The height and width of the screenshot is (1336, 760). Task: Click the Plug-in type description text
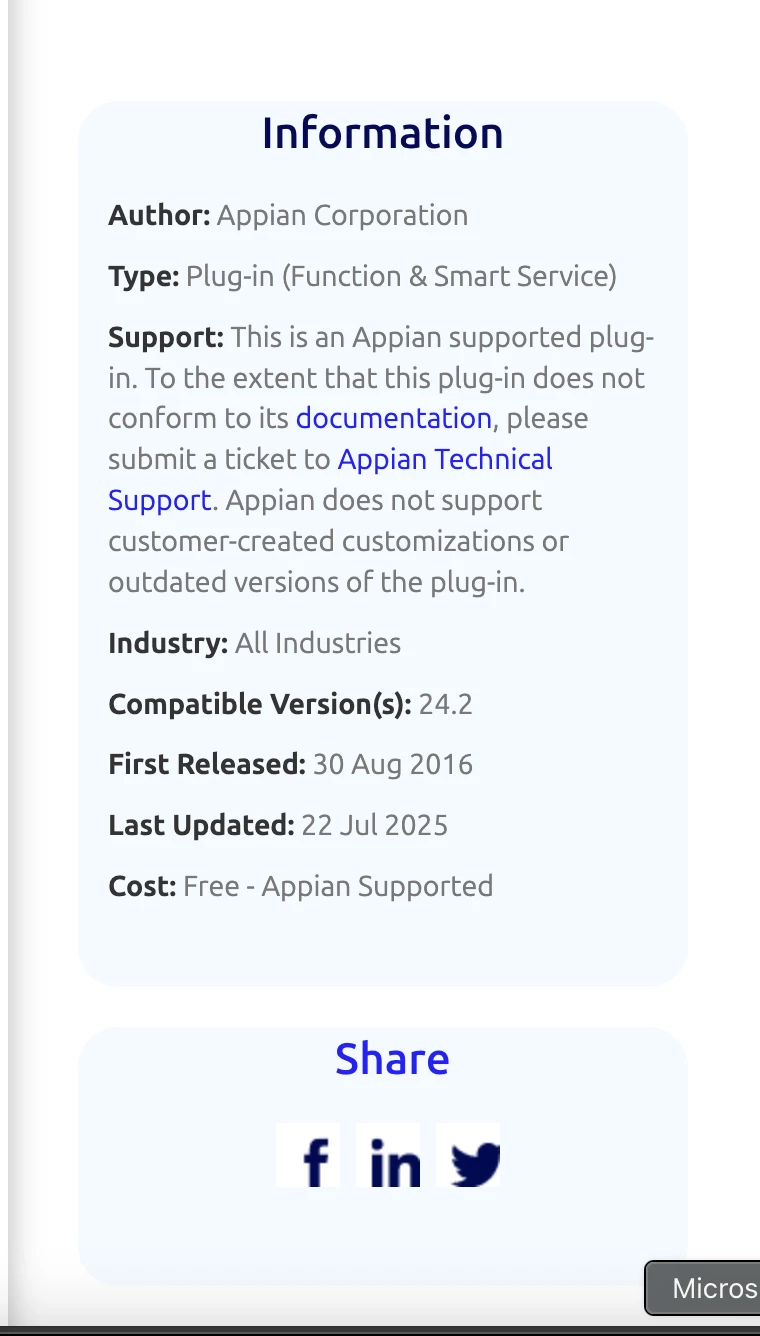pyautogui.click(x=402, y=276)
